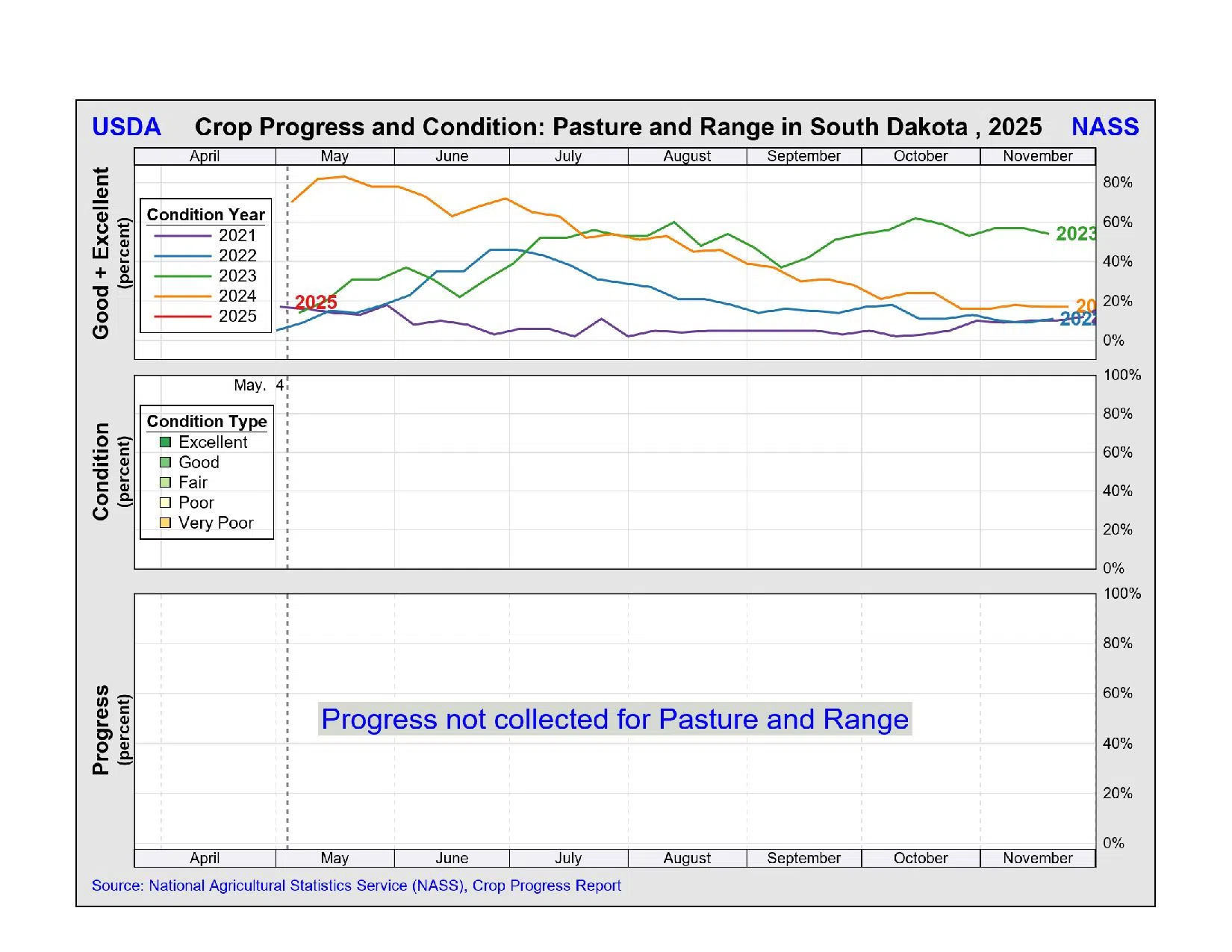Click the blue 2022 legend line
Viewport: 1232px width, 952px height.
182,256
